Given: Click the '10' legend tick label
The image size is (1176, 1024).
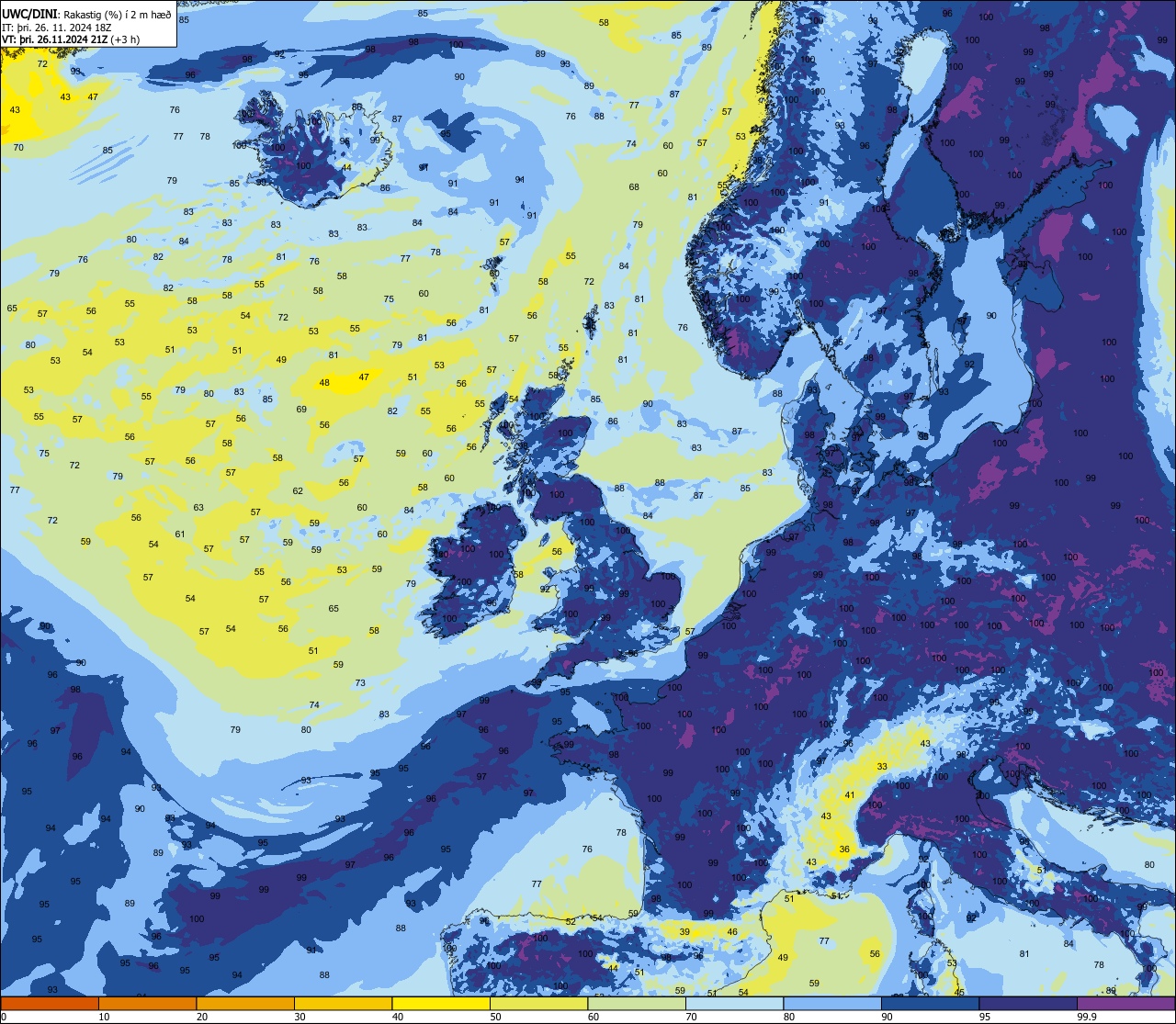Looking at the screenshot, I should tap(104, 1017).
